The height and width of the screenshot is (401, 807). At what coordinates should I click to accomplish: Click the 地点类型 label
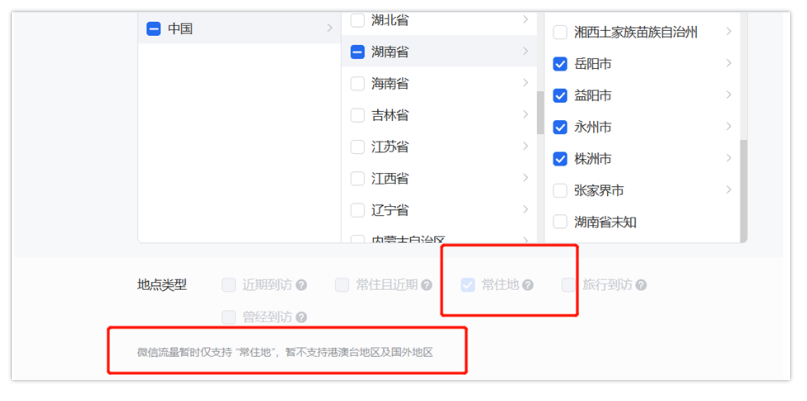pos(162,285)
